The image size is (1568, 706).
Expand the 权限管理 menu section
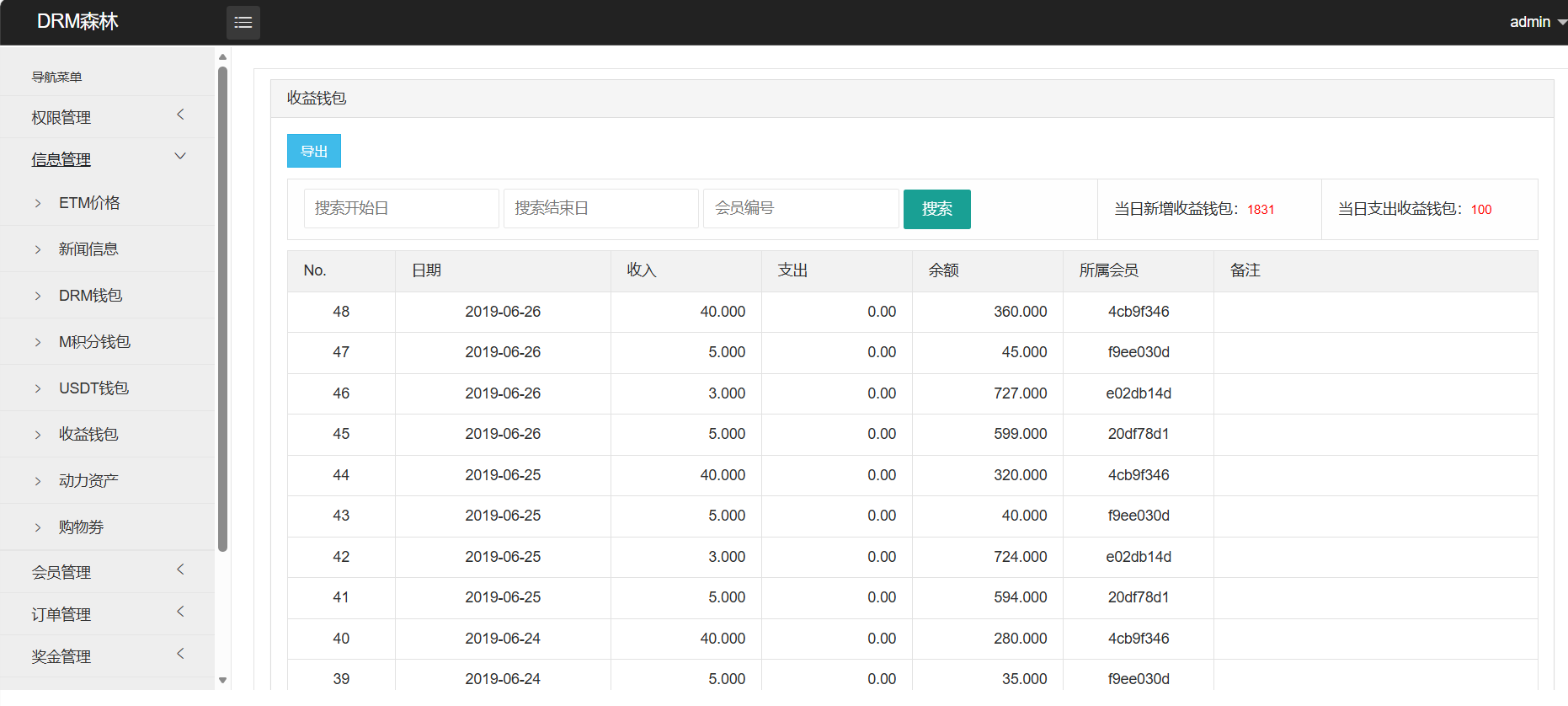[x=106, y=117]
